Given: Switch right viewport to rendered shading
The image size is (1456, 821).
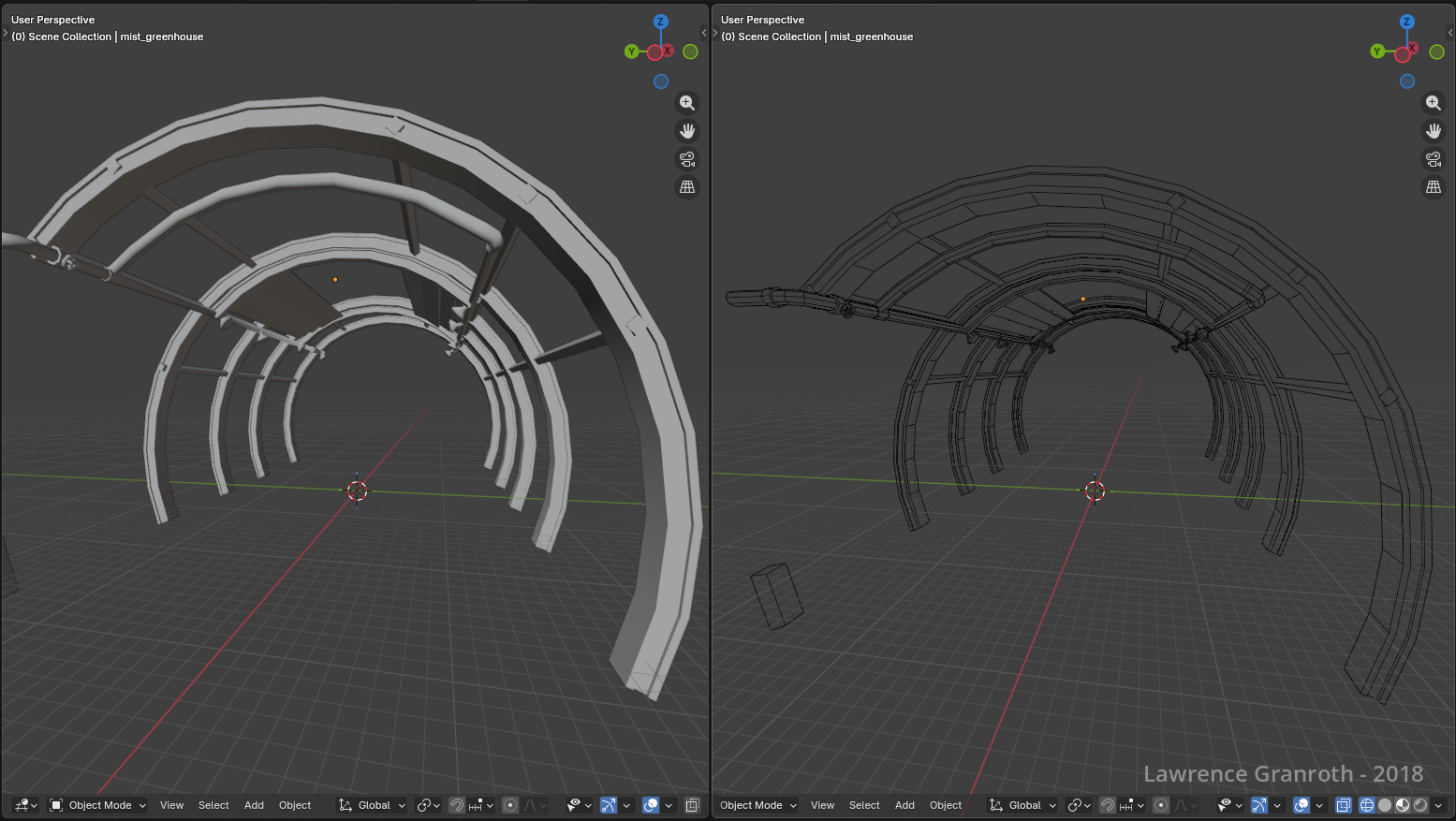Looking at the screenshot, I should [x=1420, y=805].
